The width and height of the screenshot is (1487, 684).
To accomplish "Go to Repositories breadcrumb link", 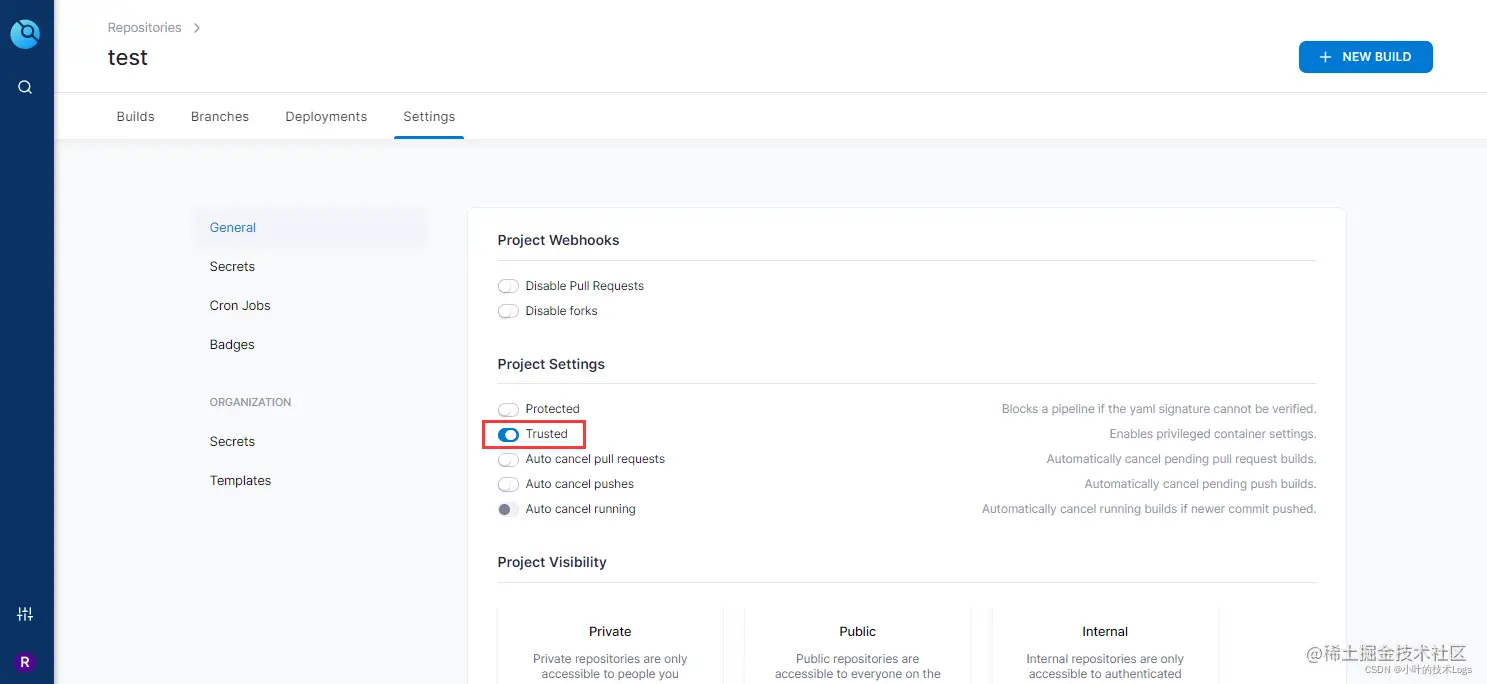I will 144,28.
